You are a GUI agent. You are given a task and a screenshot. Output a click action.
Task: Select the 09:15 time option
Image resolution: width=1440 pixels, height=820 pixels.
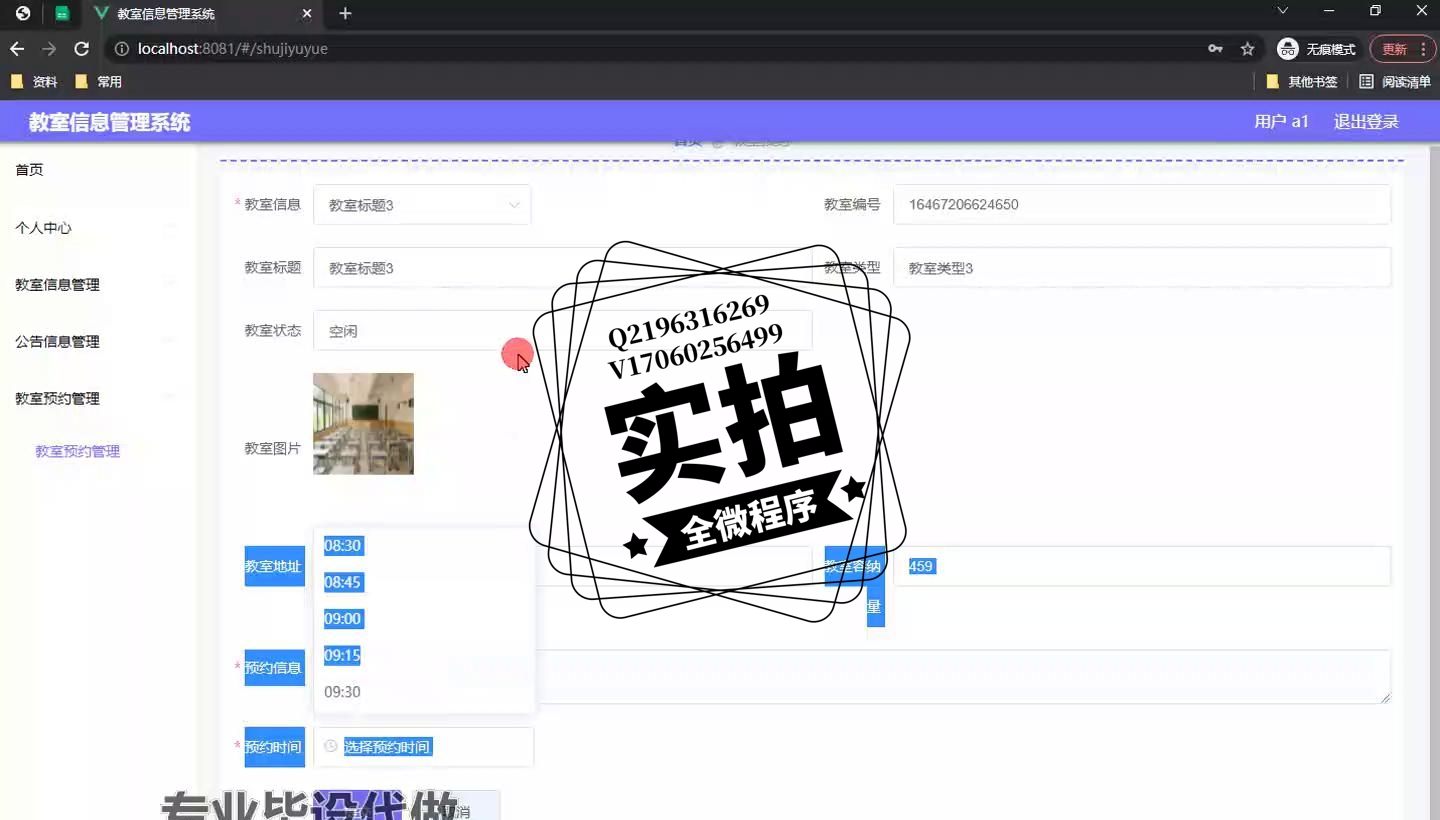(x=424, y=655)
